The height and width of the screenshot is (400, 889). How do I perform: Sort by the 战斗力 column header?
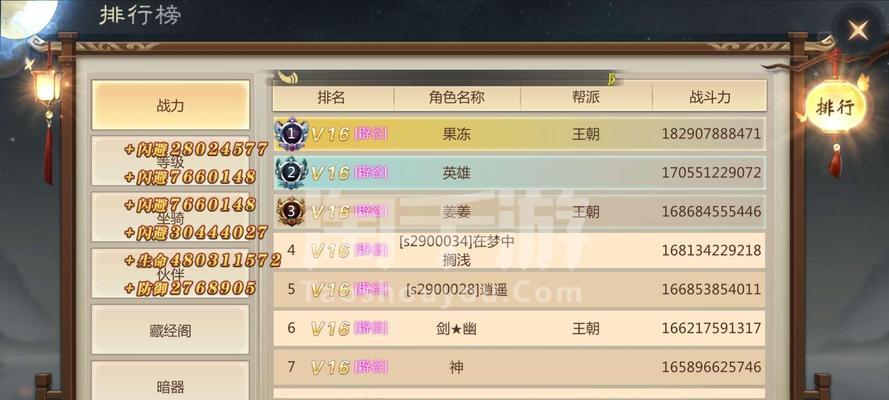[710, 97]
